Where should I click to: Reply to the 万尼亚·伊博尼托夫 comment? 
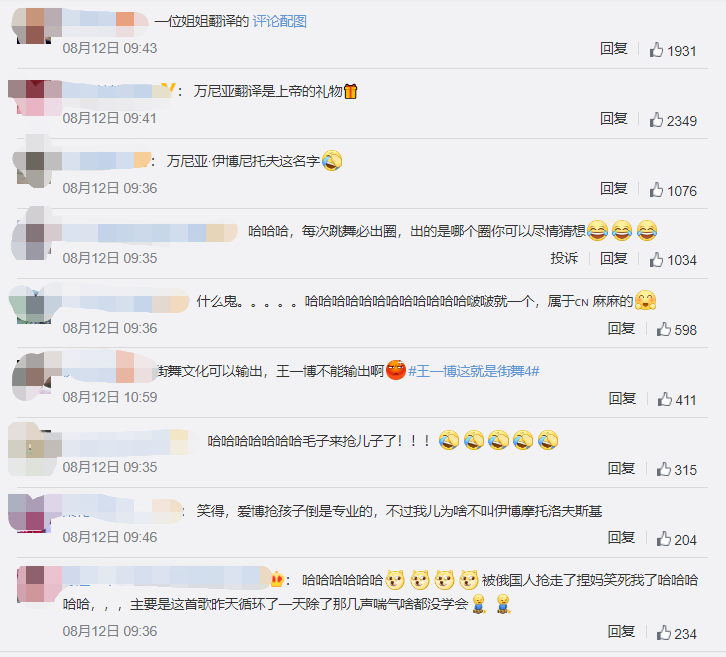[x=613, y=188]
